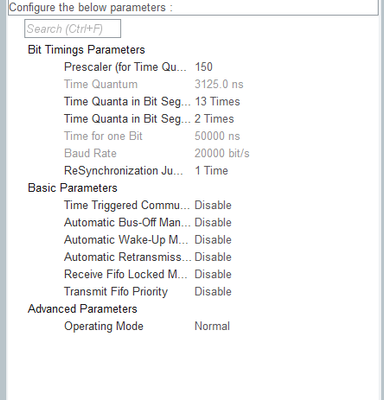The width and height of the screenshot is (384, 400).
Task: Collapse the Basic Parameters group
Action: tap(73, 188)
